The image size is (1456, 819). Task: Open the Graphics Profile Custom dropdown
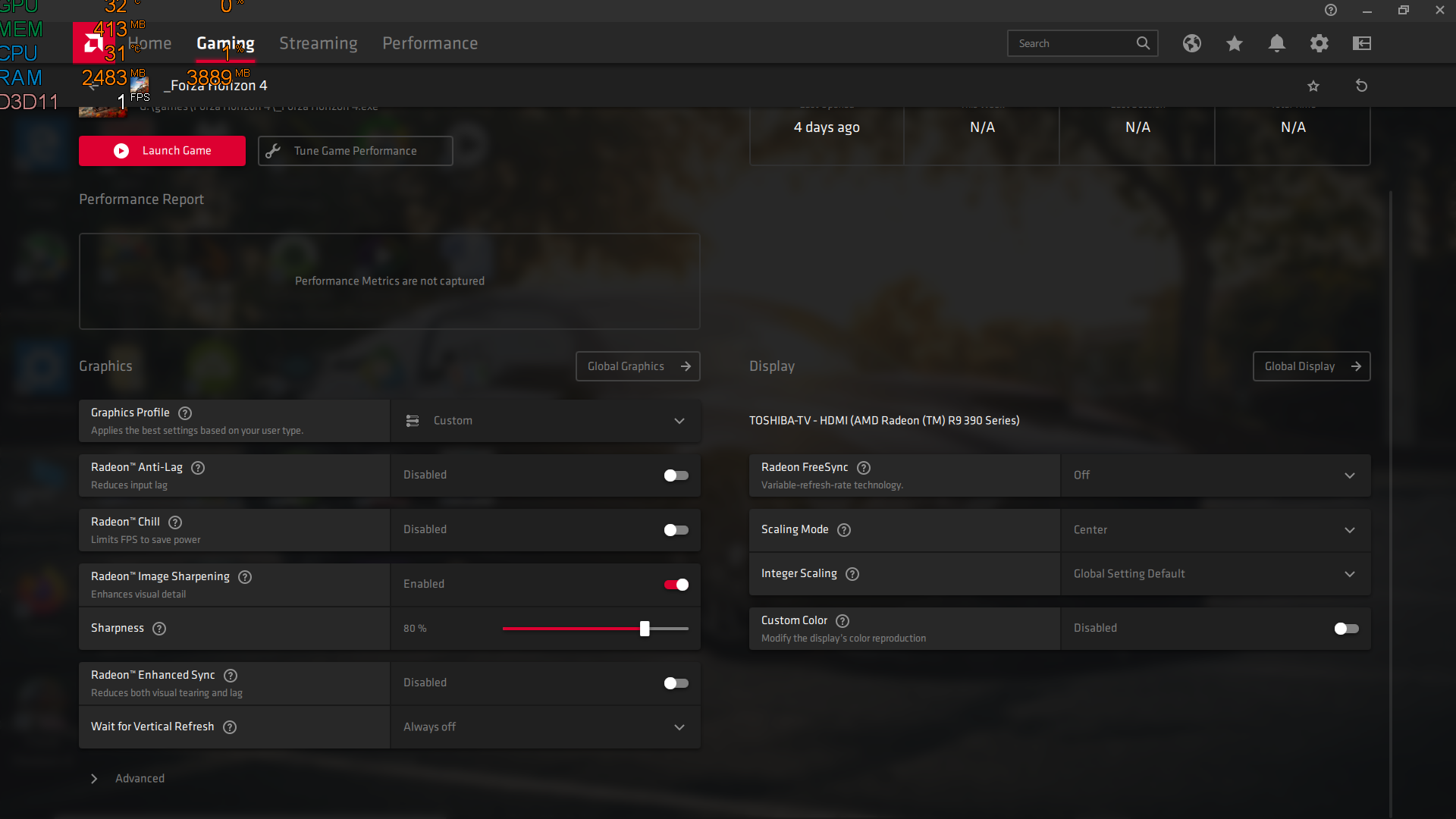point(544,421)
